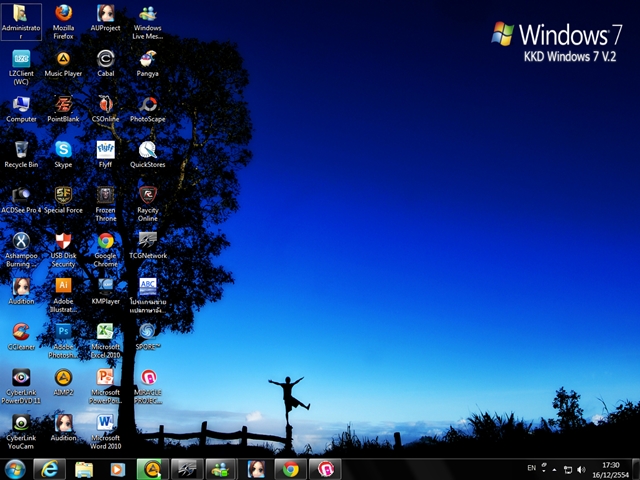This screenshot has width=640, height=480.
Task: Open the clock showing 17:30
Action: [x=611, y=470]
